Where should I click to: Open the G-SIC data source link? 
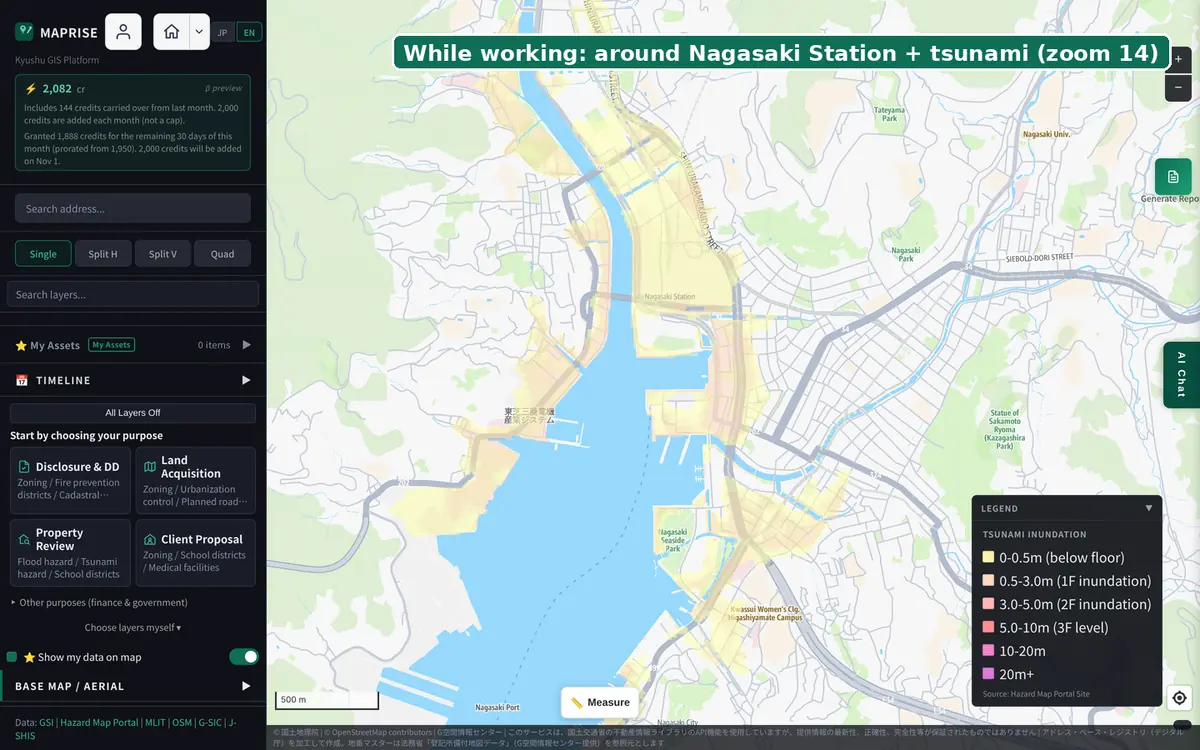coord(209,722)
